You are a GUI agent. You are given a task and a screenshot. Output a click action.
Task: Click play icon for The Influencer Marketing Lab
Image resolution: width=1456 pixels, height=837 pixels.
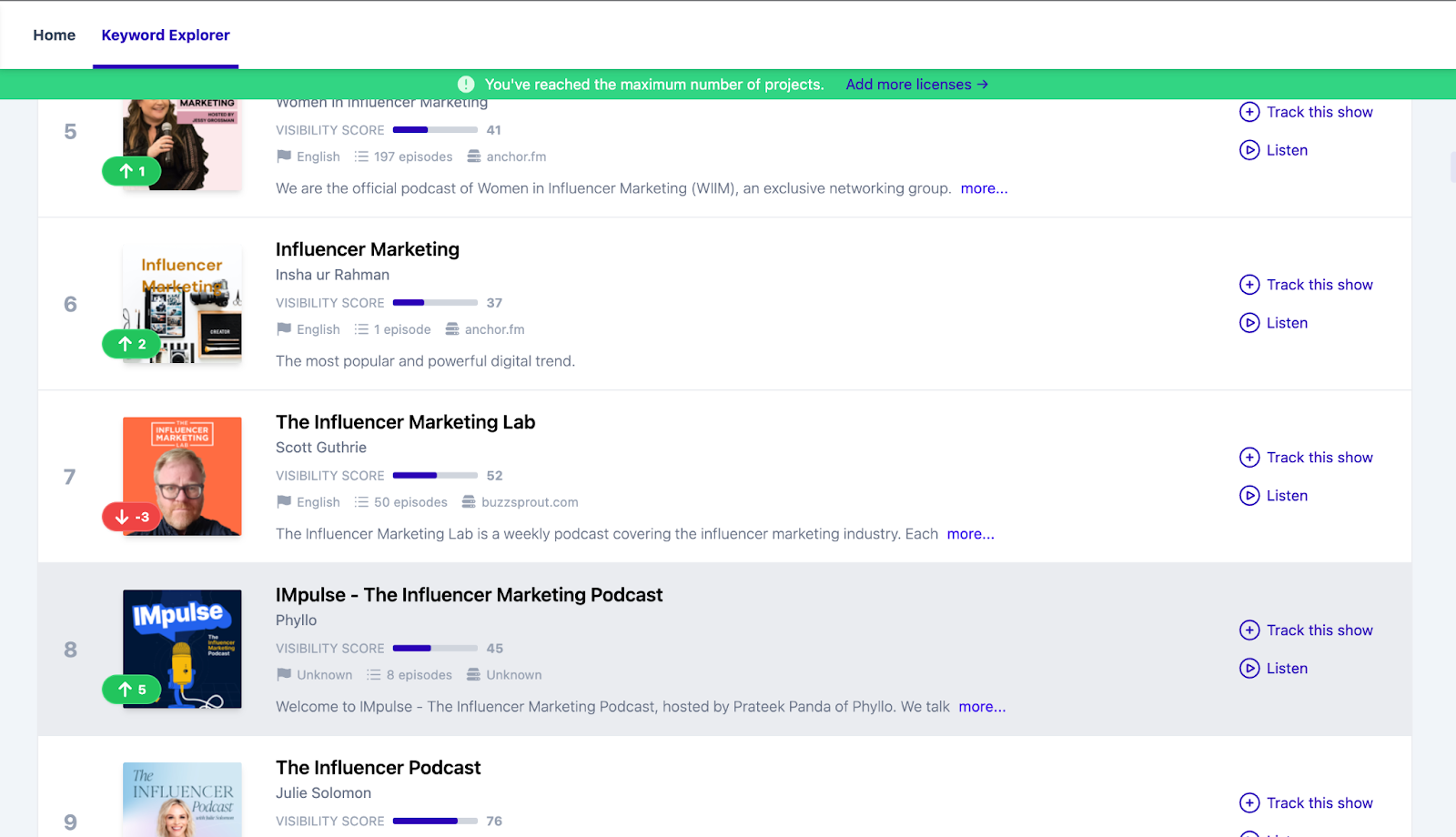point(1249,496)
